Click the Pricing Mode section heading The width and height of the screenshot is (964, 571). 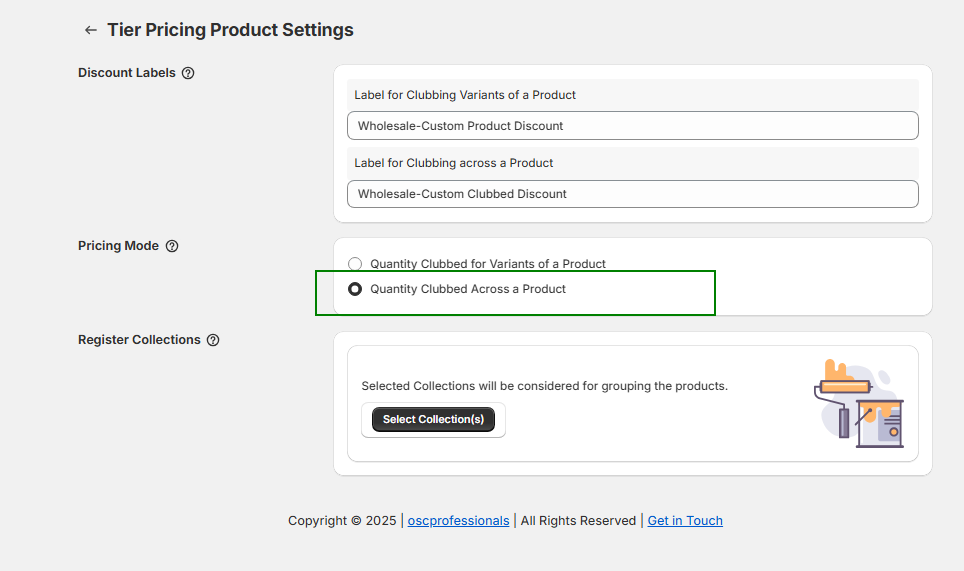[118, 246]
